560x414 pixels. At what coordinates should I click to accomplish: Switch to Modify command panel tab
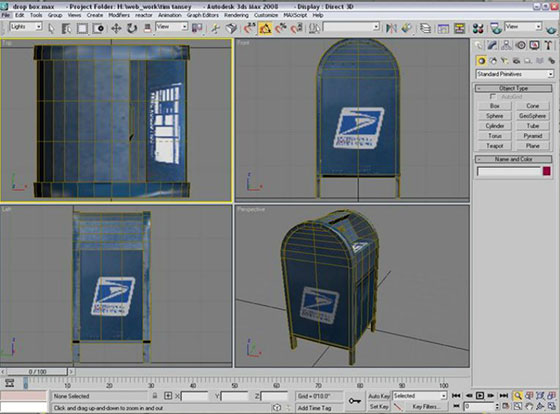(492, 45)
